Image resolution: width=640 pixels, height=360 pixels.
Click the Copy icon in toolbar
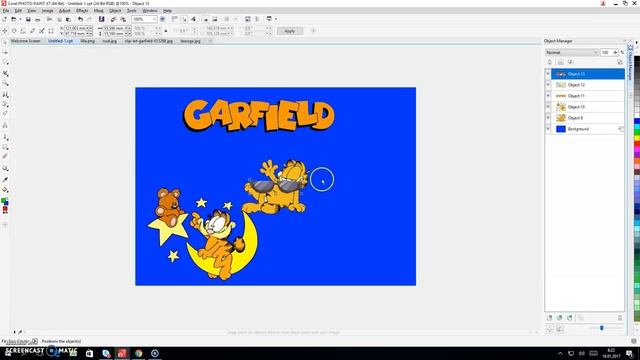pyautogui.click(x=59, y=19)
